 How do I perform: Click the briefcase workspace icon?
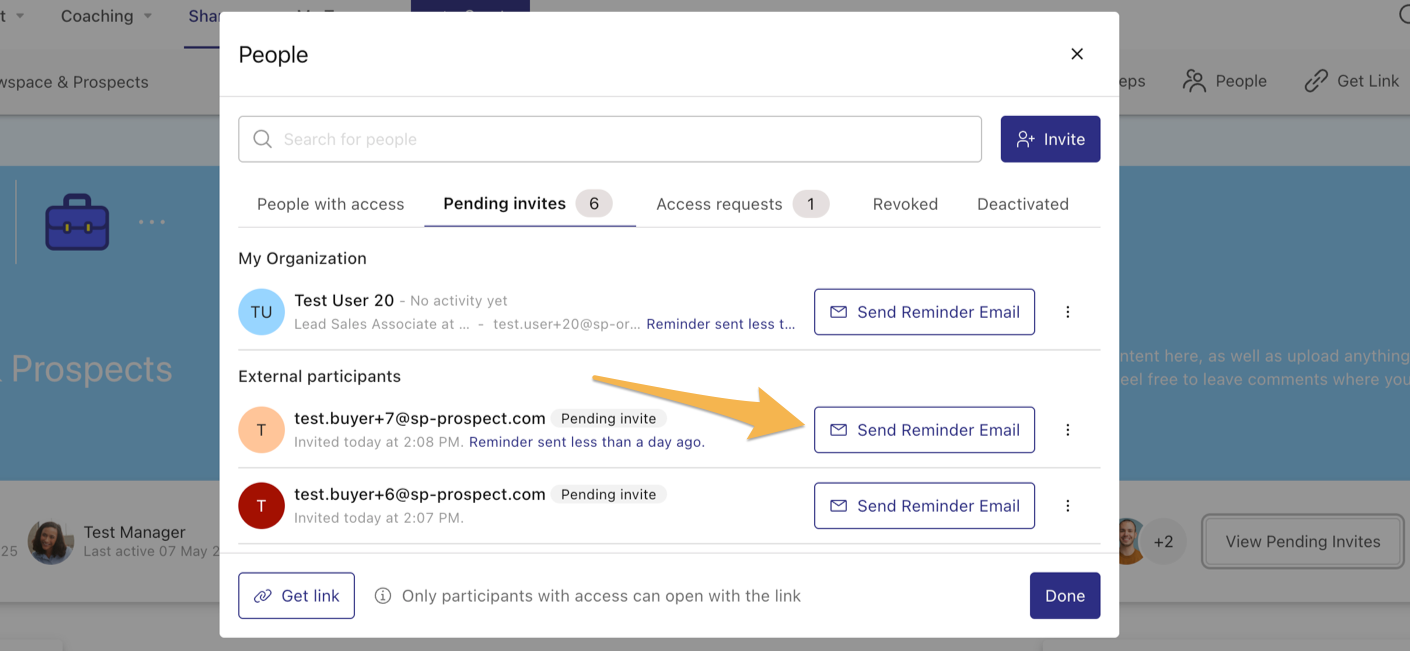pyautogui.click(x=77, y=221)
